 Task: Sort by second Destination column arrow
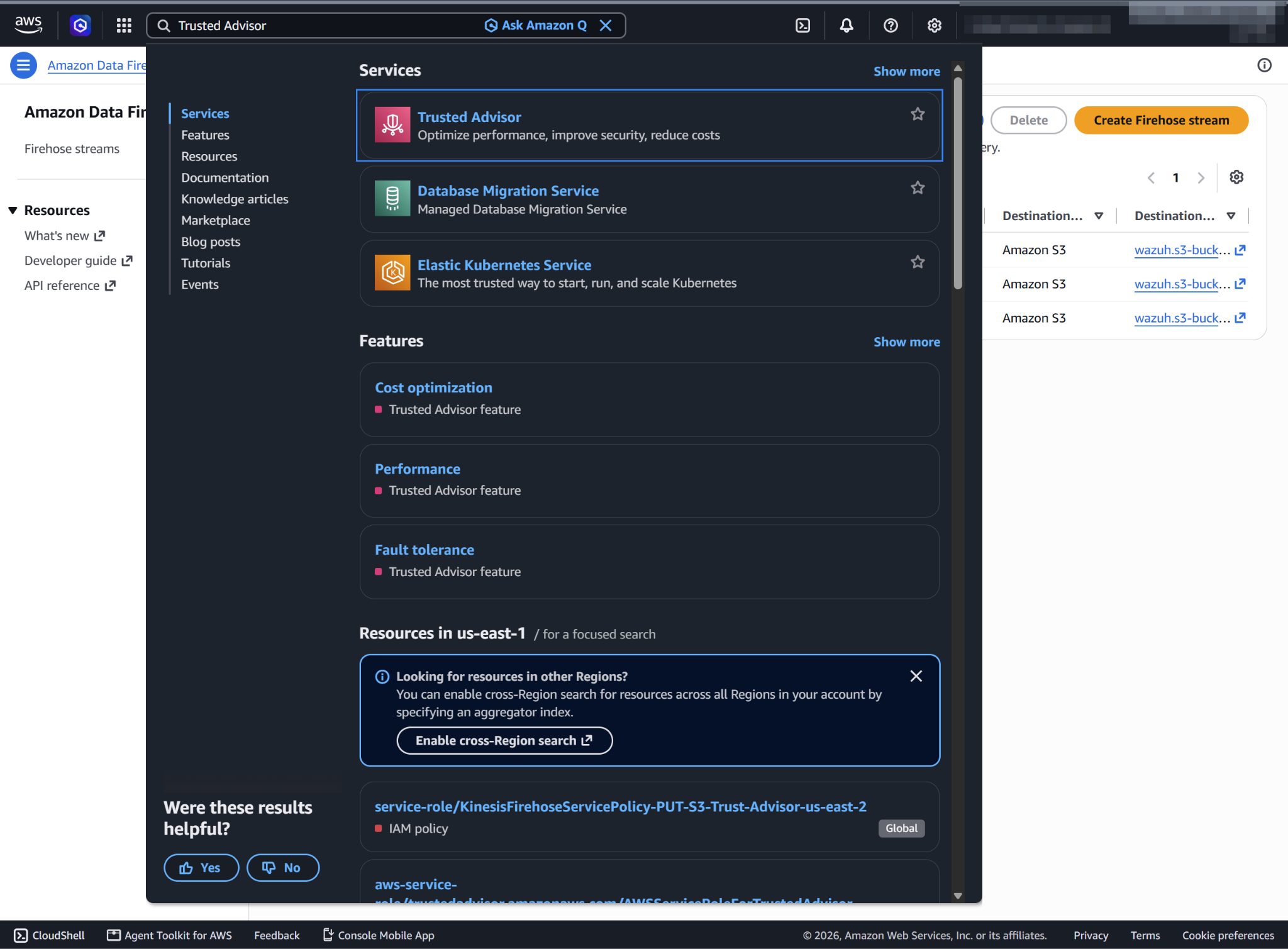tap(1231, 216)
